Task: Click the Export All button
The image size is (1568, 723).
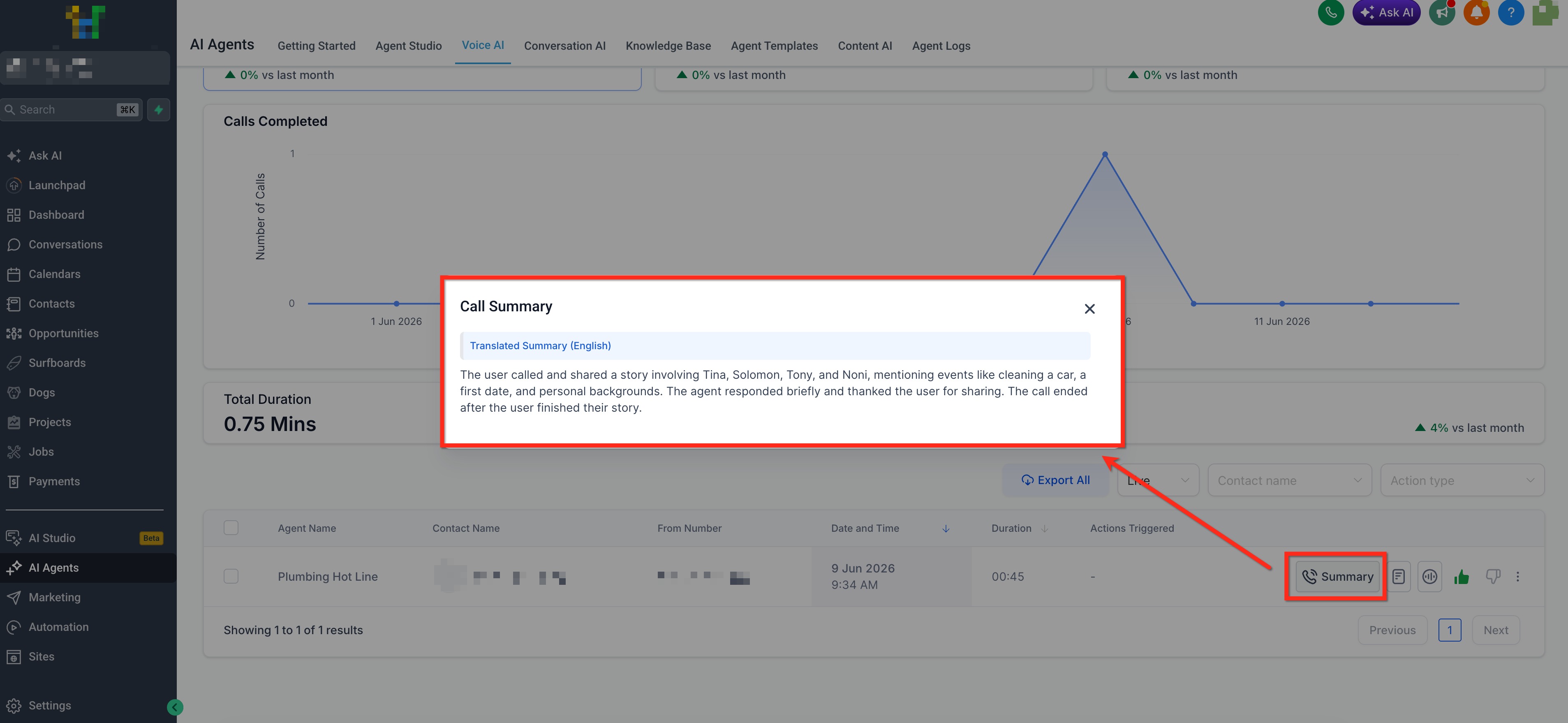Action: pos(1055,480)
